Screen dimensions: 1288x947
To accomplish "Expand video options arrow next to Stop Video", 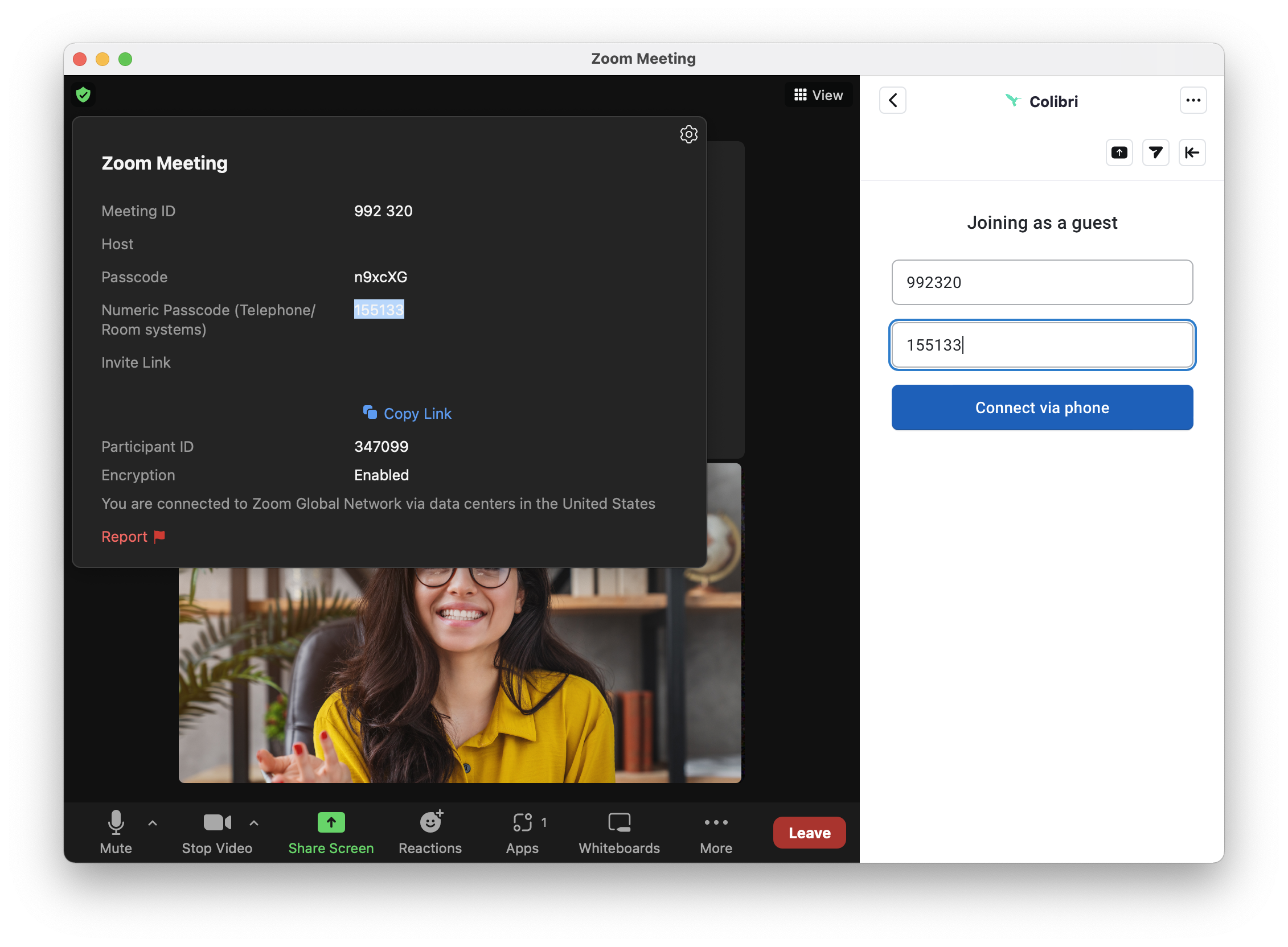I will tap(254, 823).
